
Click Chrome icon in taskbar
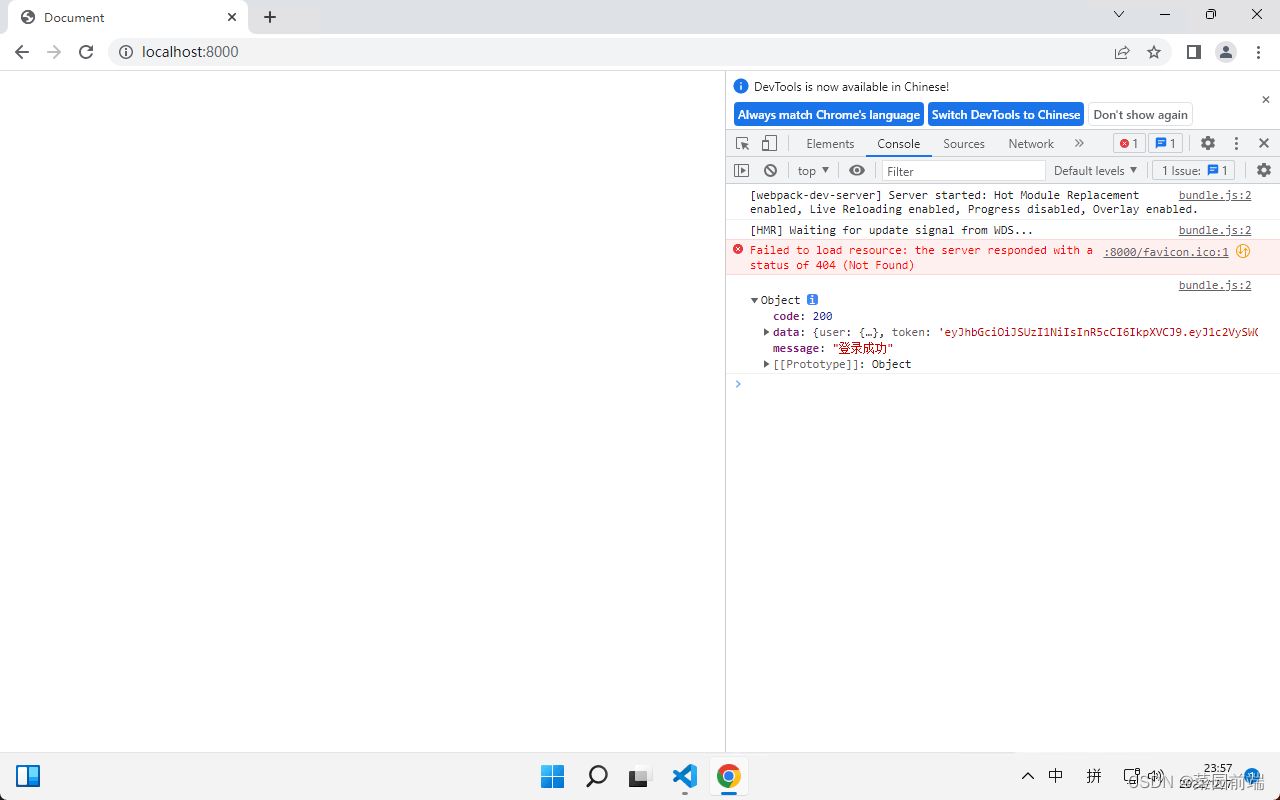[729, 776]
